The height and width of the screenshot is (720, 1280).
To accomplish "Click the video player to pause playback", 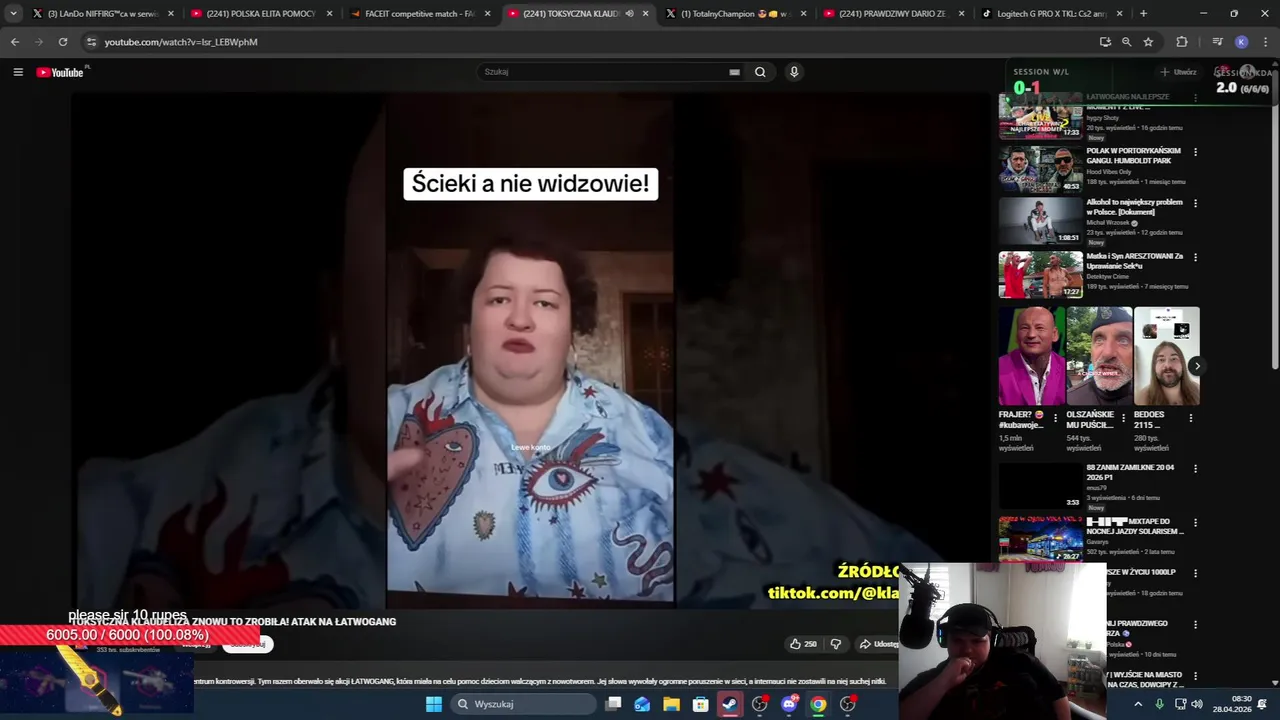I will click(x=530, y=350).
